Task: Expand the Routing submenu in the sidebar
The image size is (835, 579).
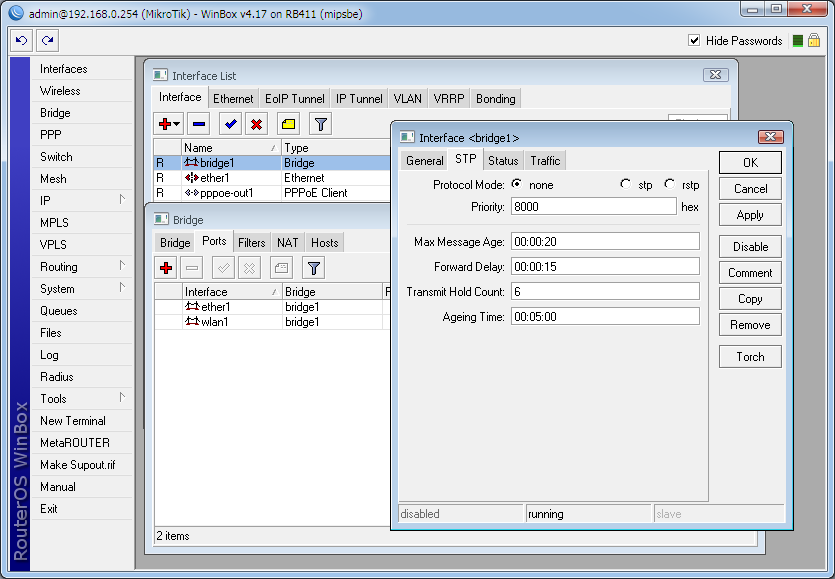Action: pos(122,266)
